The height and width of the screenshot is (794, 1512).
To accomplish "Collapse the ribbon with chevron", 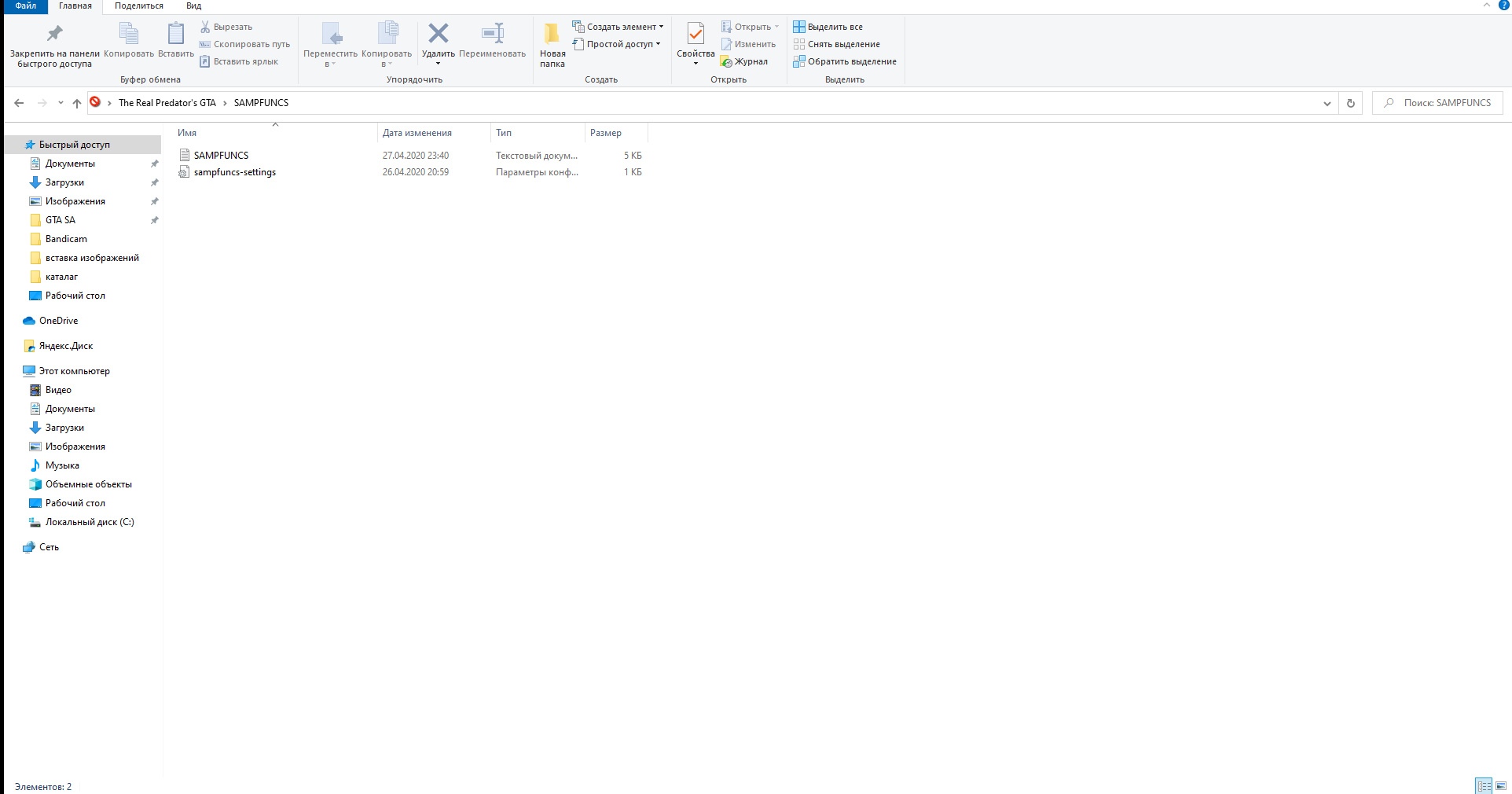I will pyautogui.click(x=1487, y=6).
